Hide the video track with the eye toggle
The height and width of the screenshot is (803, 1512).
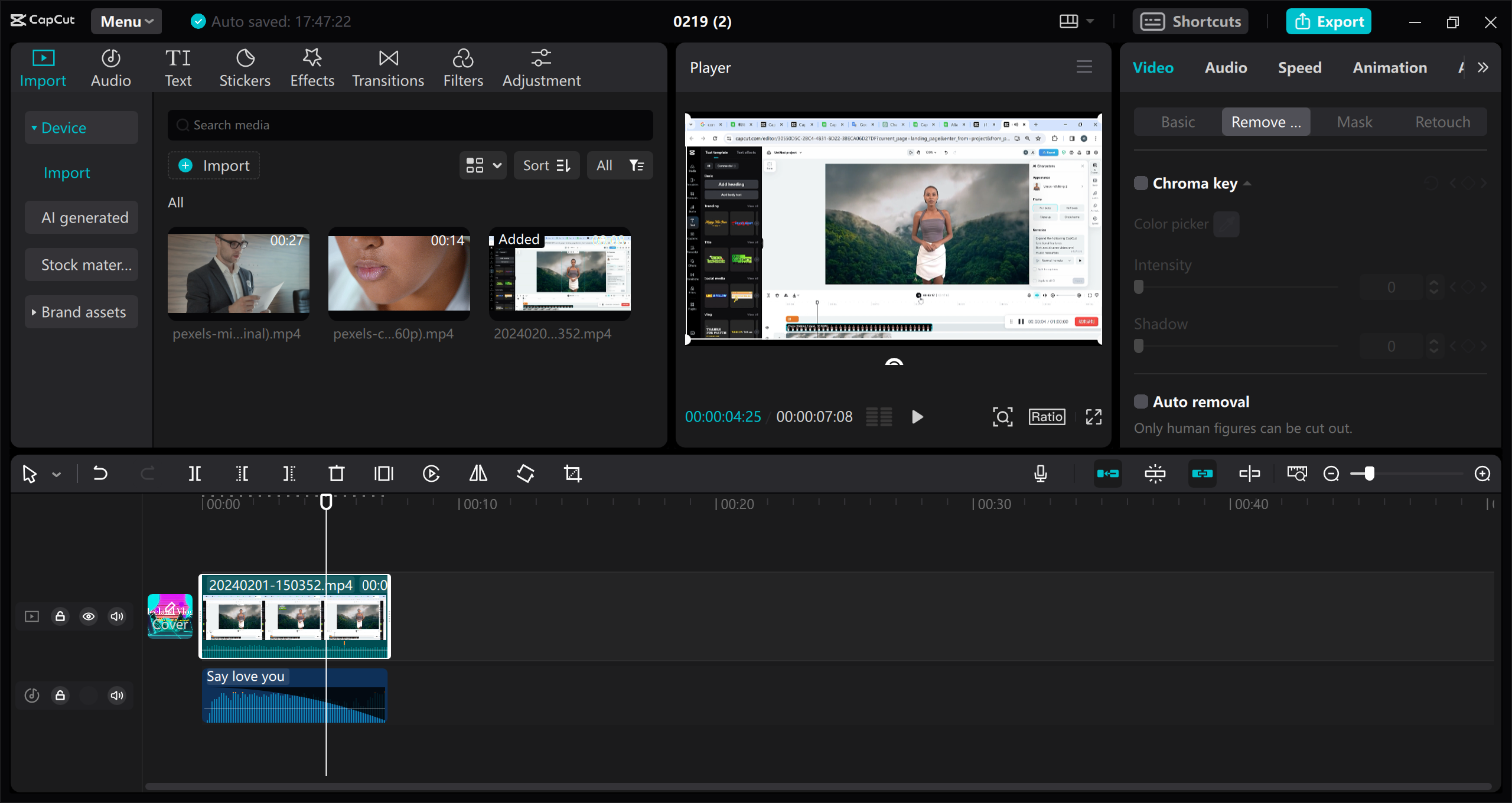pos(89,616)
